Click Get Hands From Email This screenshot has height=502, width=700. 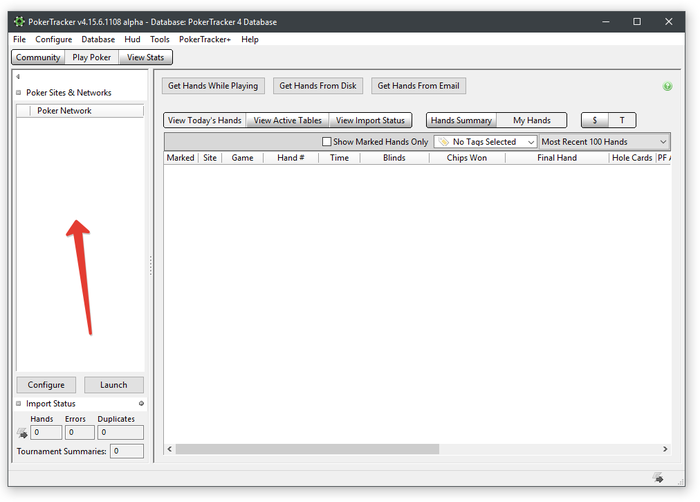click(418, 86)
